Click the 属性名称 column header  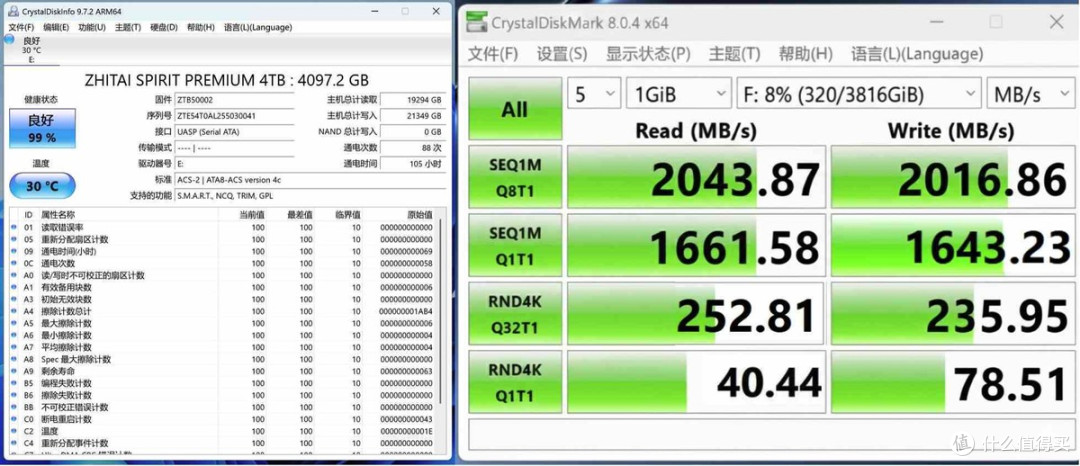tap(58, 215)
